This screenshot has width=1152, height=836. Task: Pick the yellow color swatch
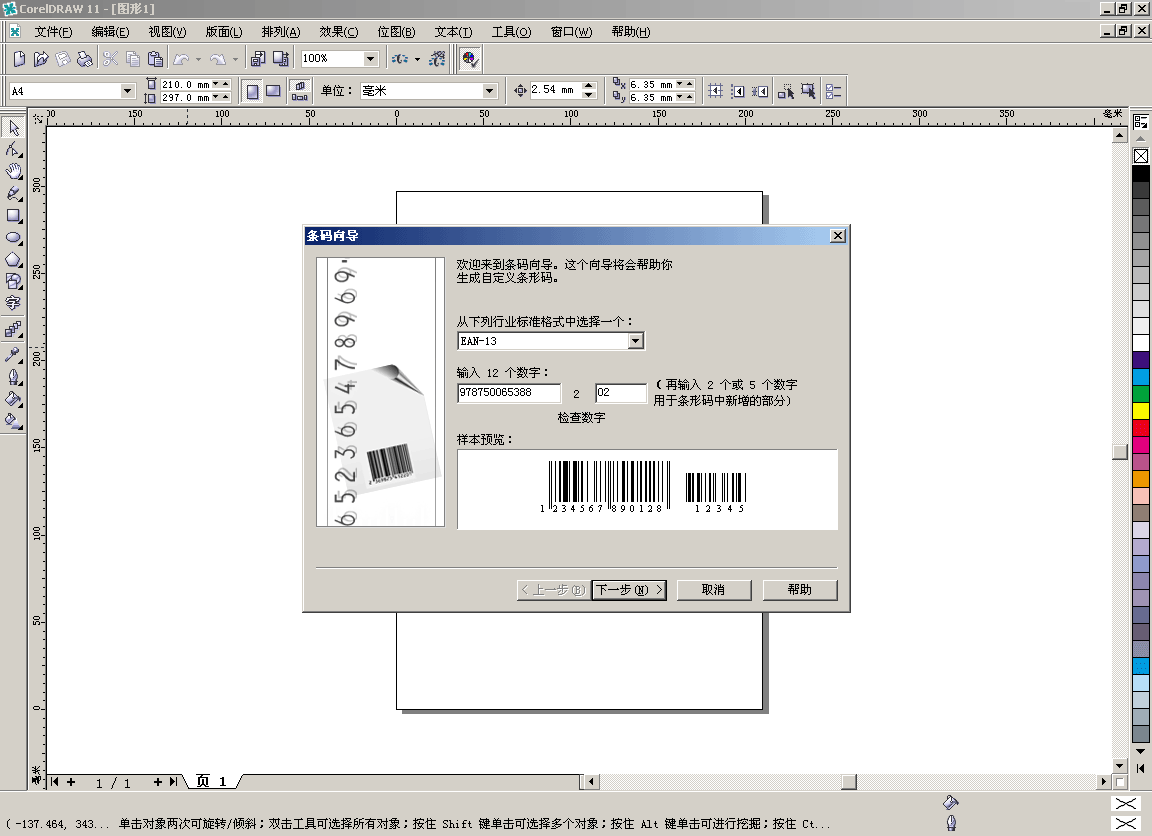click(1140, 410)
